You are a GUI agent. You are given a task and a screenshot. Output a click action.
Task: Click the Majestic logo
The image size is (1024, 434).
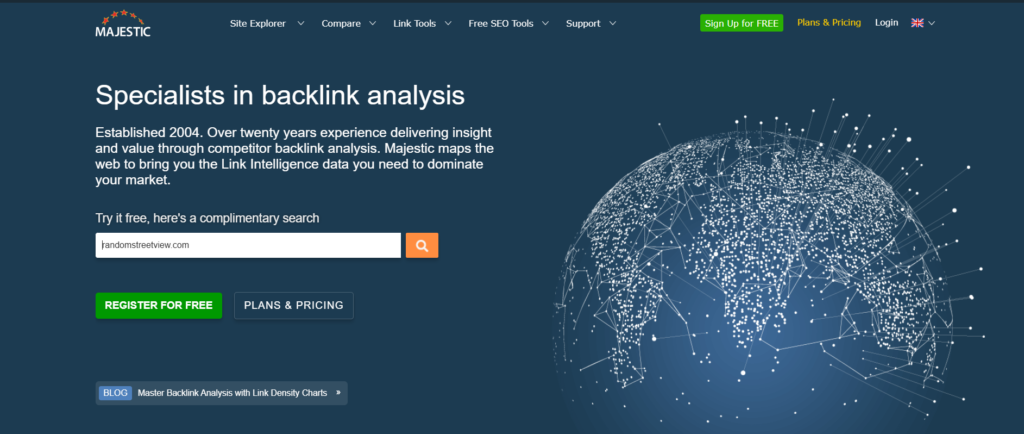tap(123, 23)
